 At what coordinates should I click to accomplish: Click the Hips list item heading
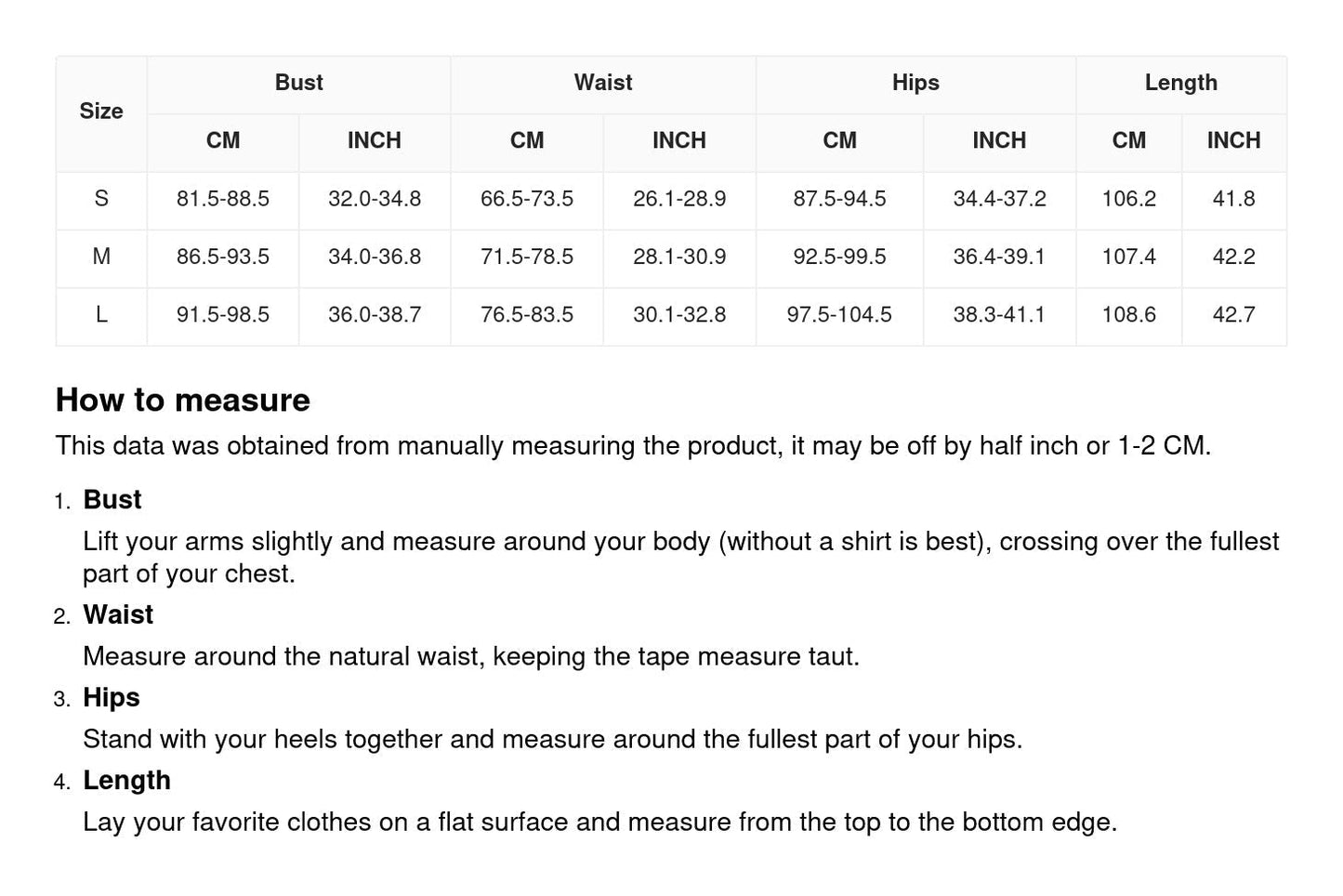click(x=112, y=698)
